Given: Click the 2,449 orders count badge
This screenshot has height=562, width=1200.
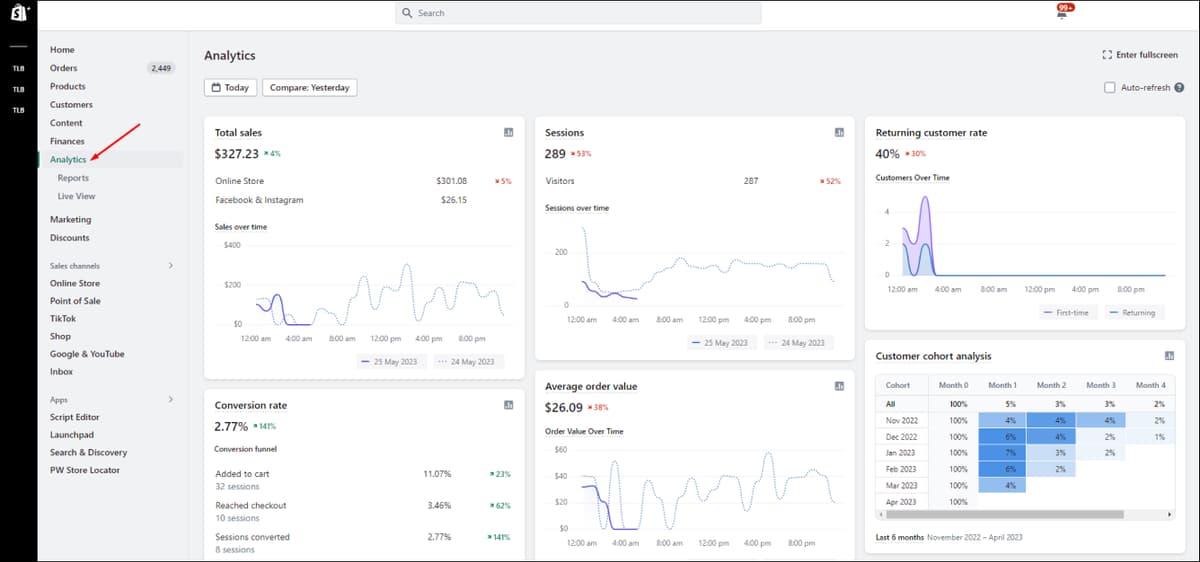Looking at the screenshot, I should pos(160,68).
